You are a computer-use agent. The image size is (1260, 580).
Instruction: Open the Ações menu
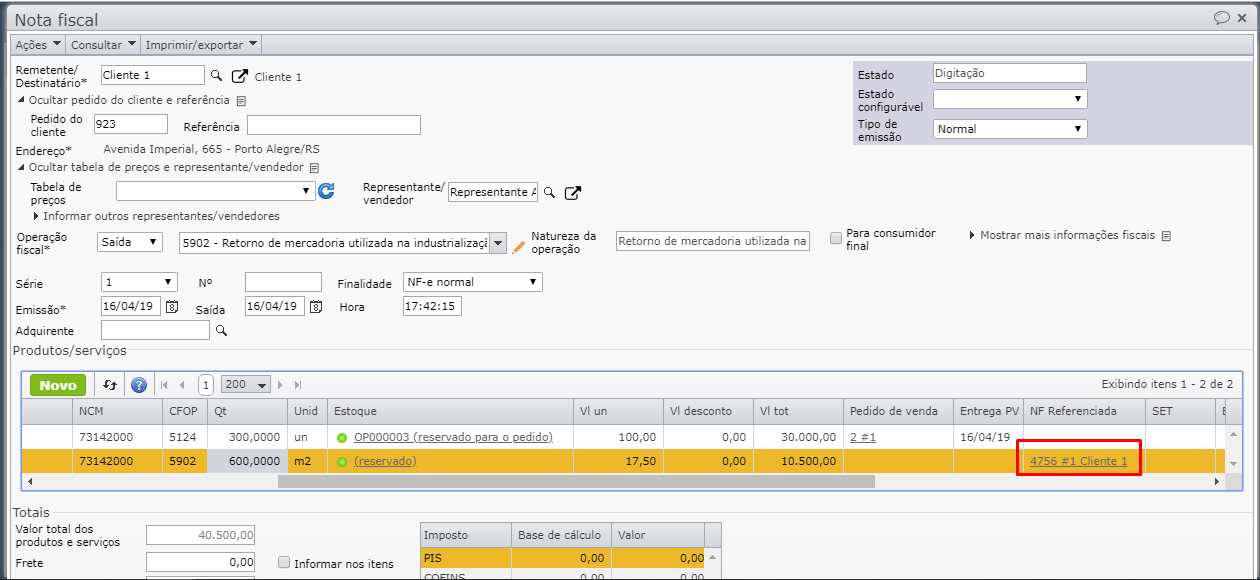point(39,45)
